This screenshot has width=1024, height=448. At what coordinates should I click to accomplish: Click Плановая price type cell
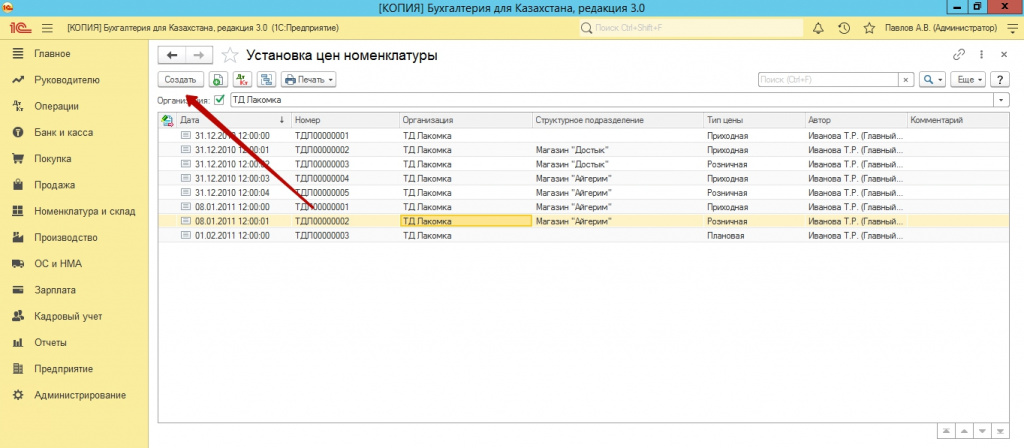[x=726, y=235]
